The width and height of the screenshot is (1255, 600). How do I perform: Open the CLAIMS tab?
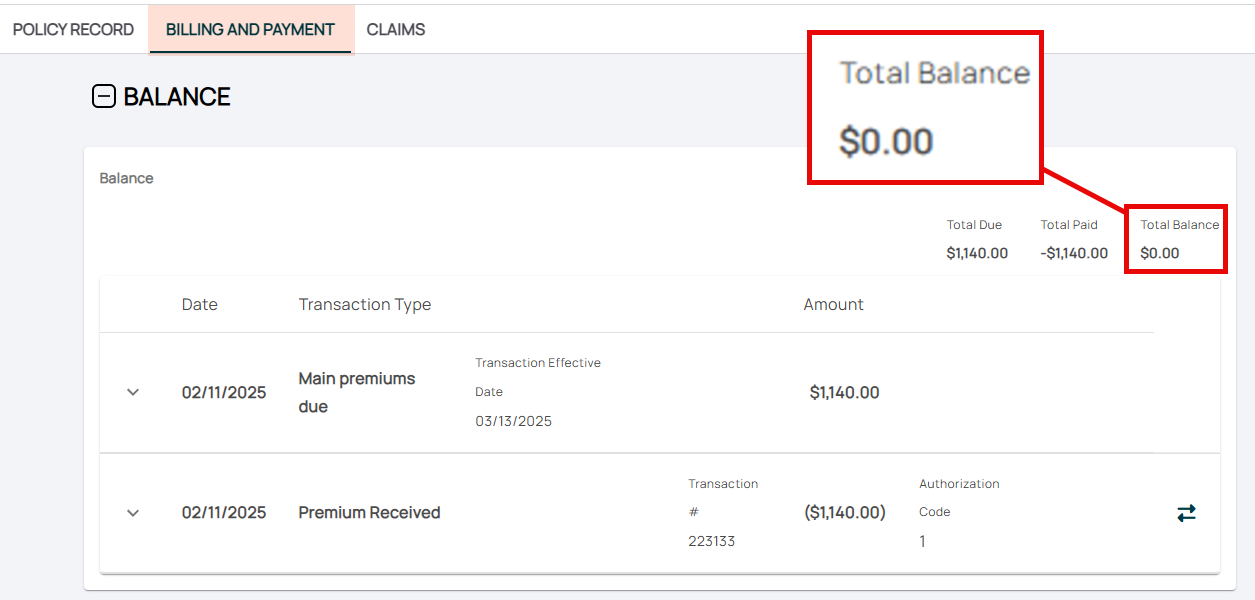coord(396,30)
